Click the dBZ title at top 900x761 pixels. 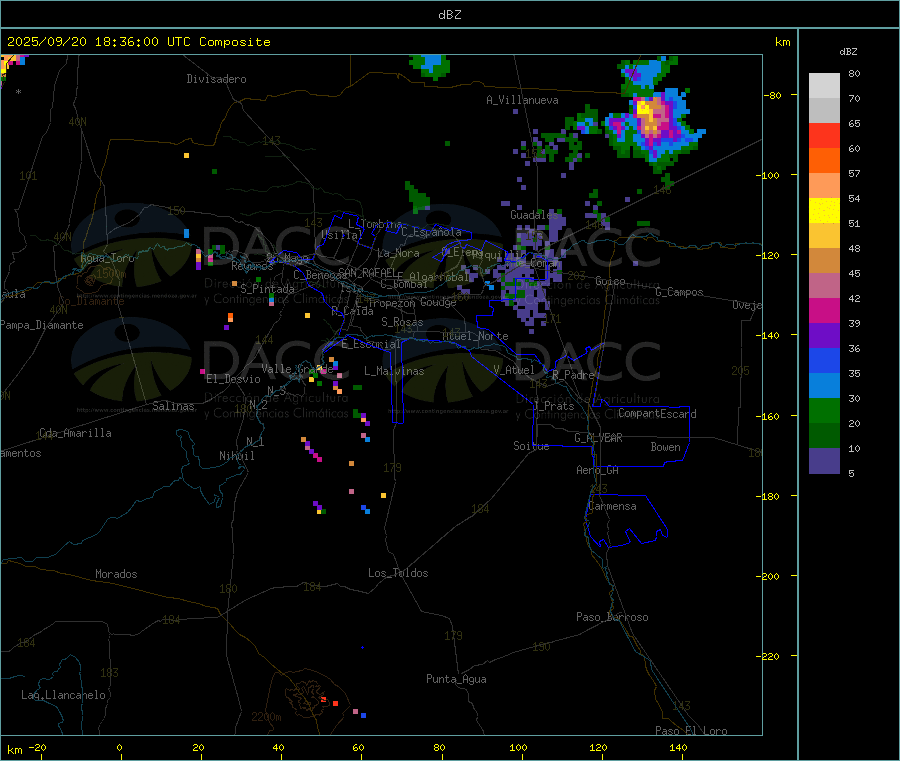pos(449,15)
